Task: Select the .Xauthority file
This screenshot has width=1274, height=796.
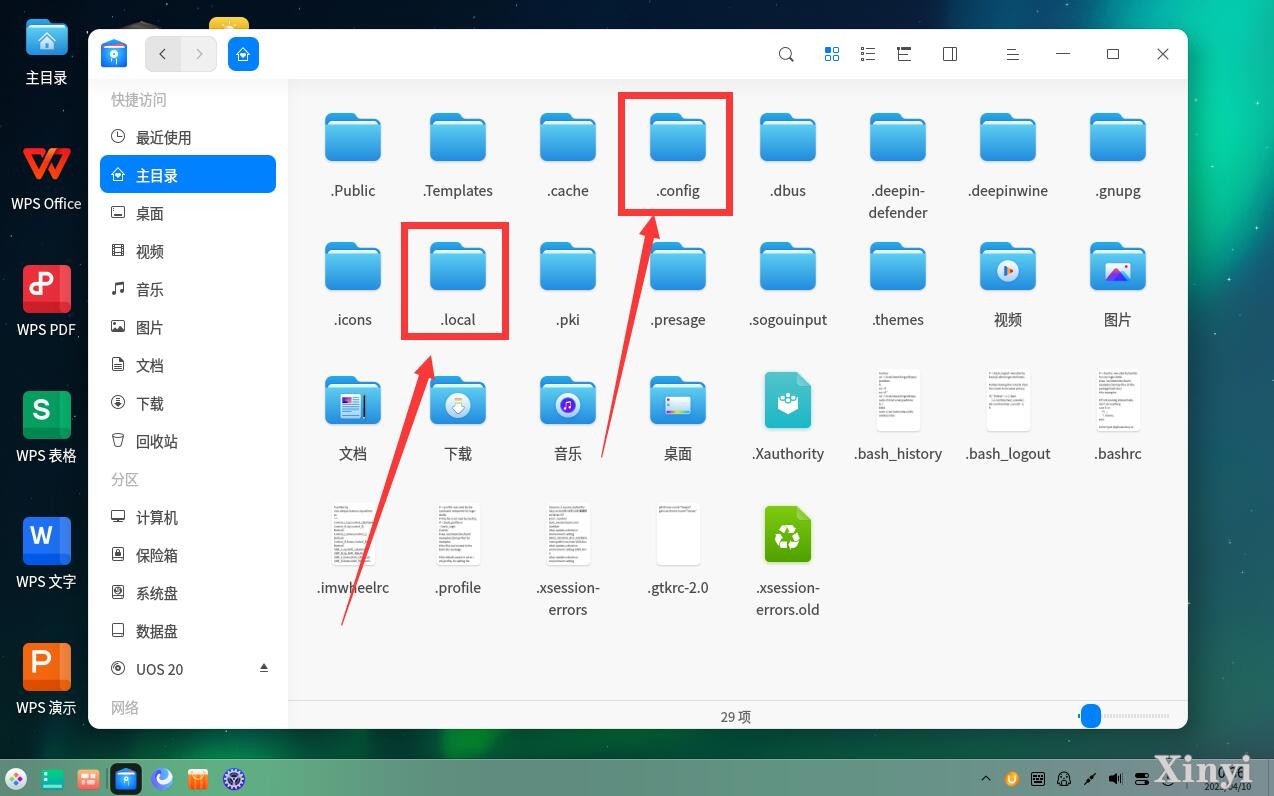Action: click(788, 401)
